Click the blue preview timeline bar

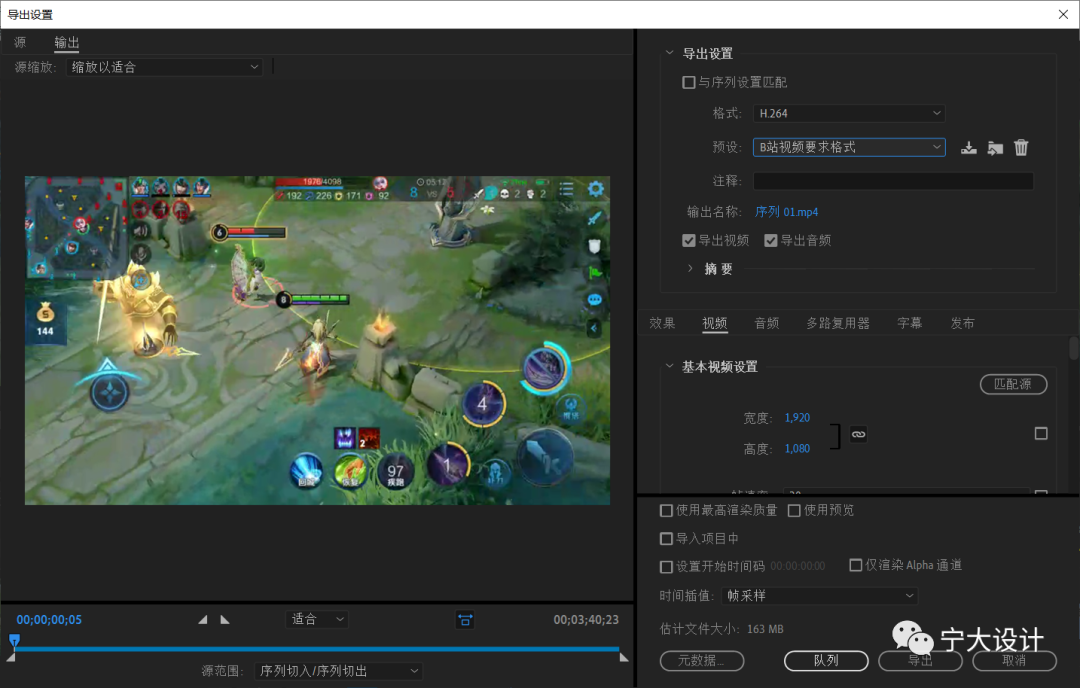317,649
